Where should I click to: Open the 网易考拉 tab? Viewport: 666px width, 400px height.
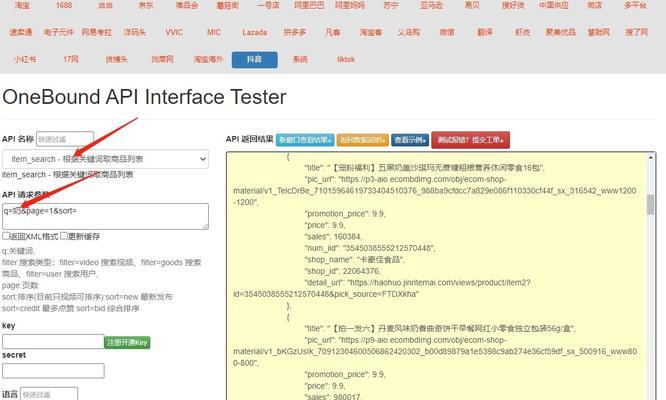[97, 32]
